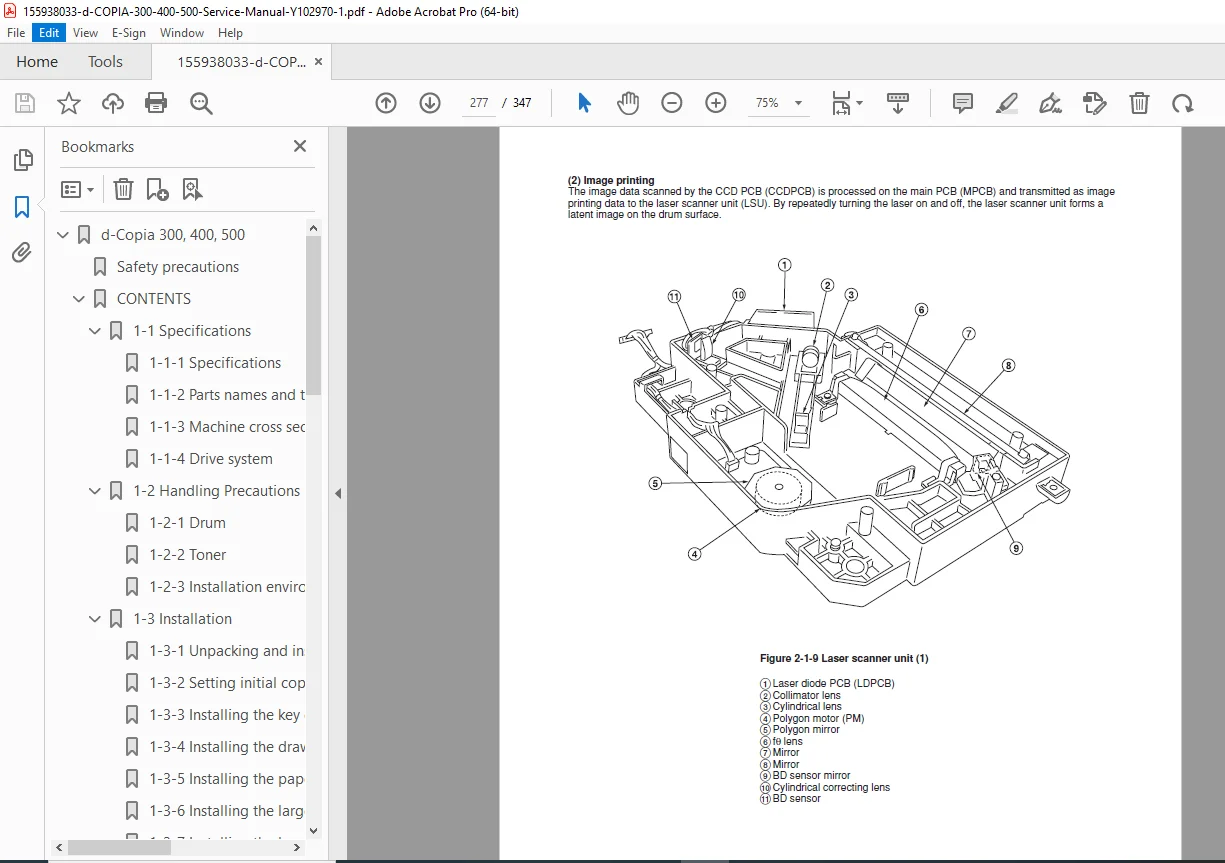Screen dimensions: 1225x863
Task: Open the page thumbnails side panel
Action: pyautogui.click(x=22, y=160)
